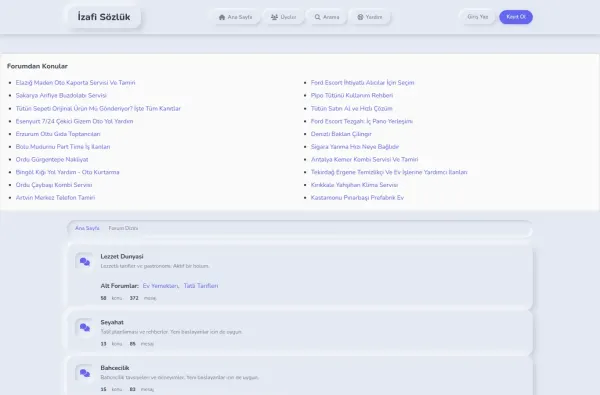This screenshot has width=600, height=395.
Task: Open Tütün Sepeti Orijinal Ürün topic
Action: point(98,108)
